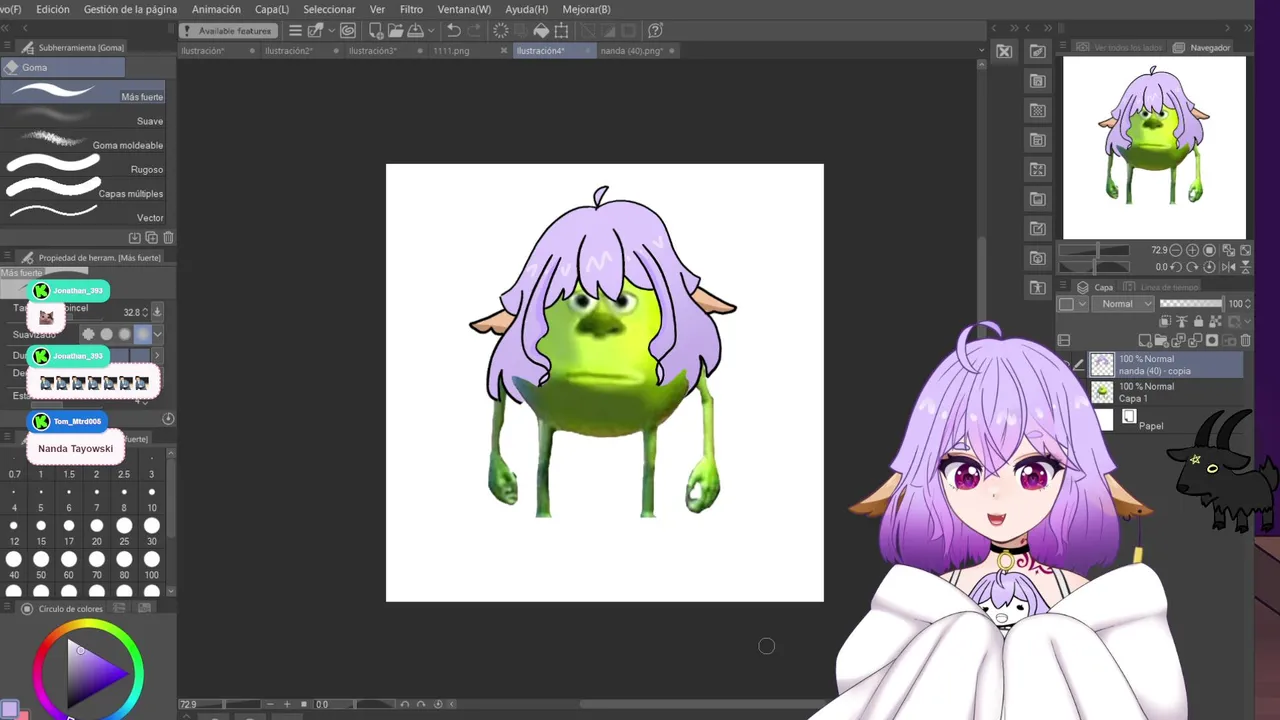
Task: Import a sub tool into Goma group
Action: pos(134,238)
